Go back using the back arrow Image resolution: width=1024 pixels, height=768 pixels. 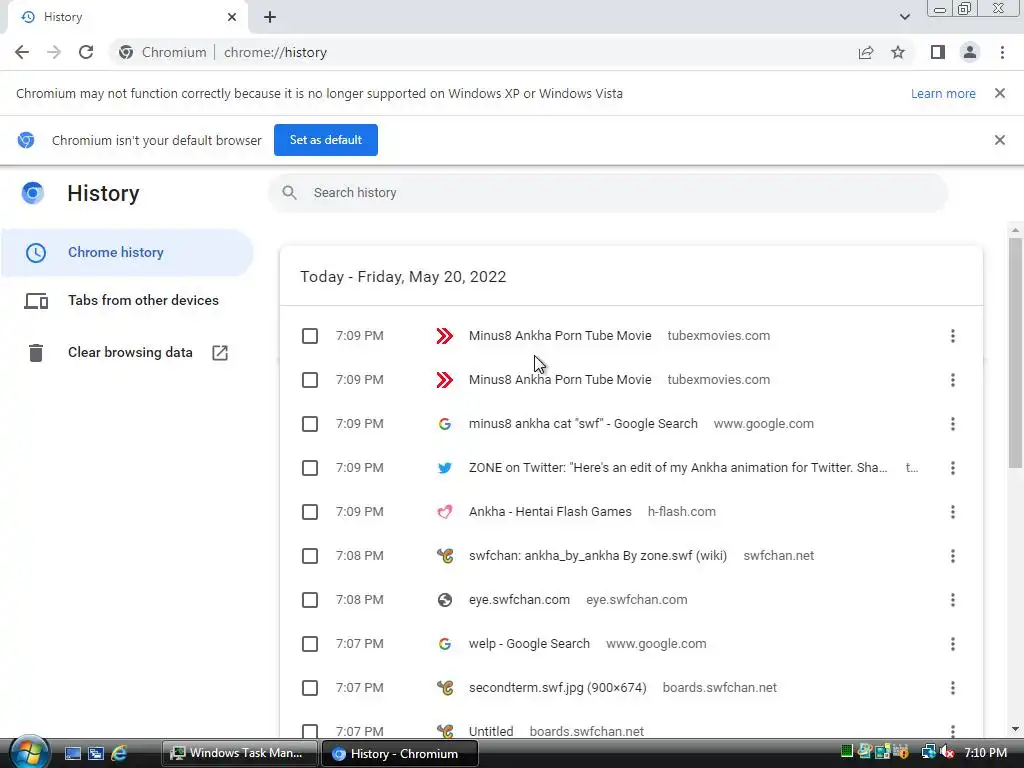[x=22, y=52]
